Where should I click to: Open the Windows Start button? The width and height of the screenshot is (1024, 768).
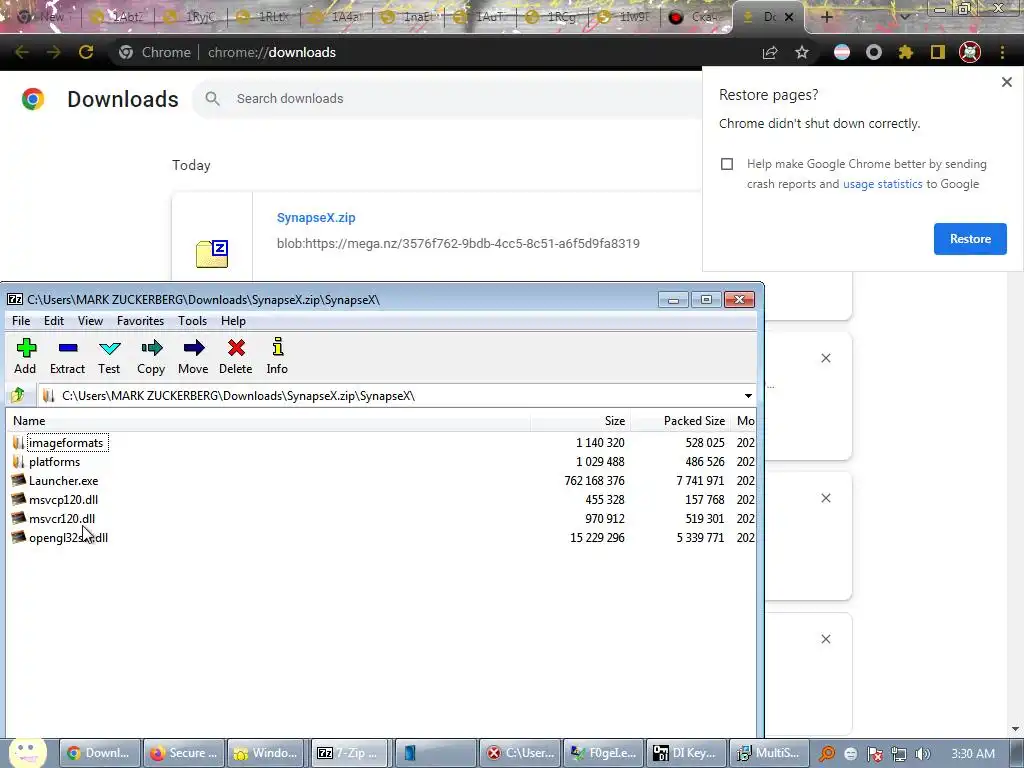[x=26, y=753]
